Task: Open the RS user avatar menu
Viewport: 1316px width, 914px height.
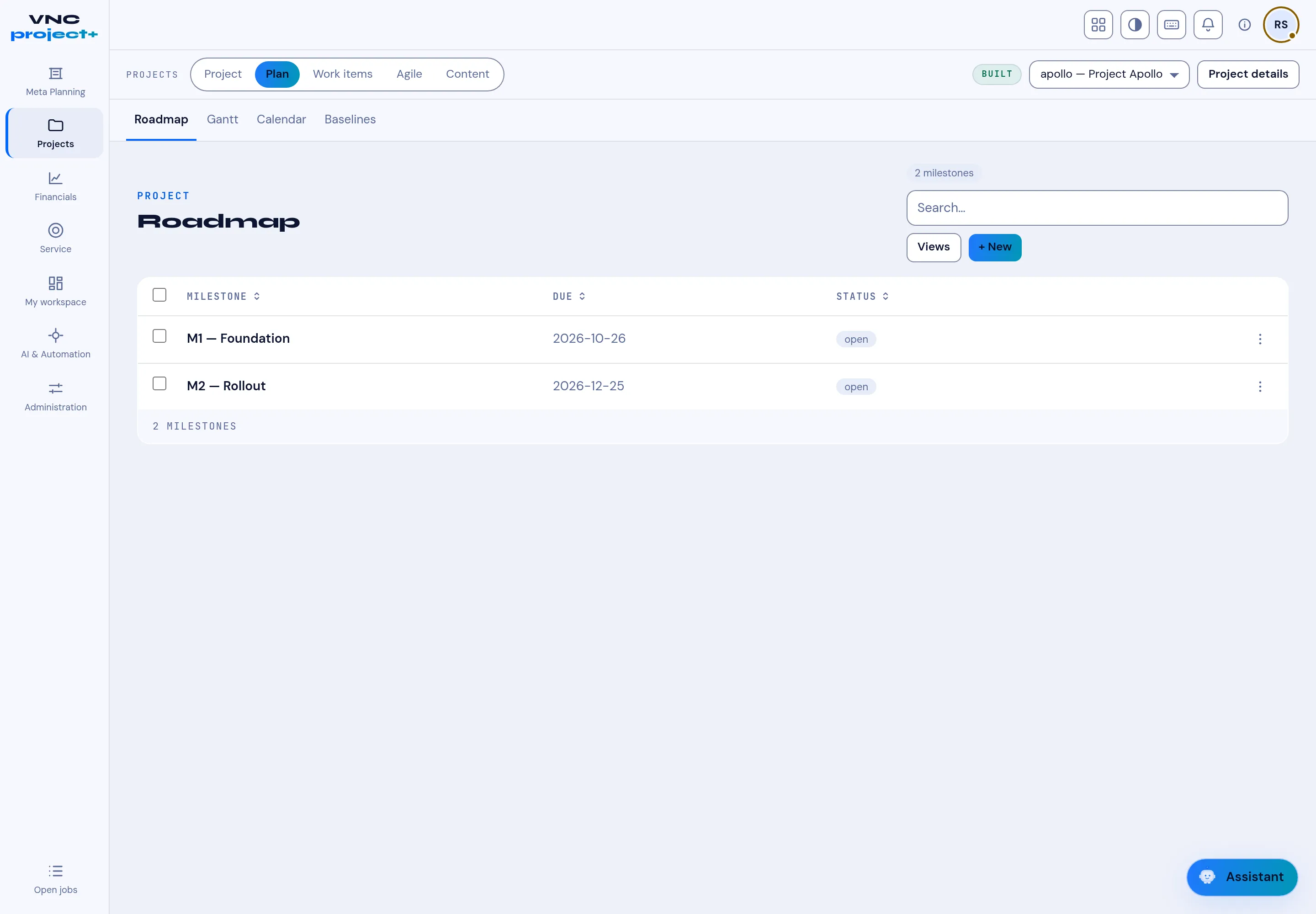Action: coord(1280,25)
